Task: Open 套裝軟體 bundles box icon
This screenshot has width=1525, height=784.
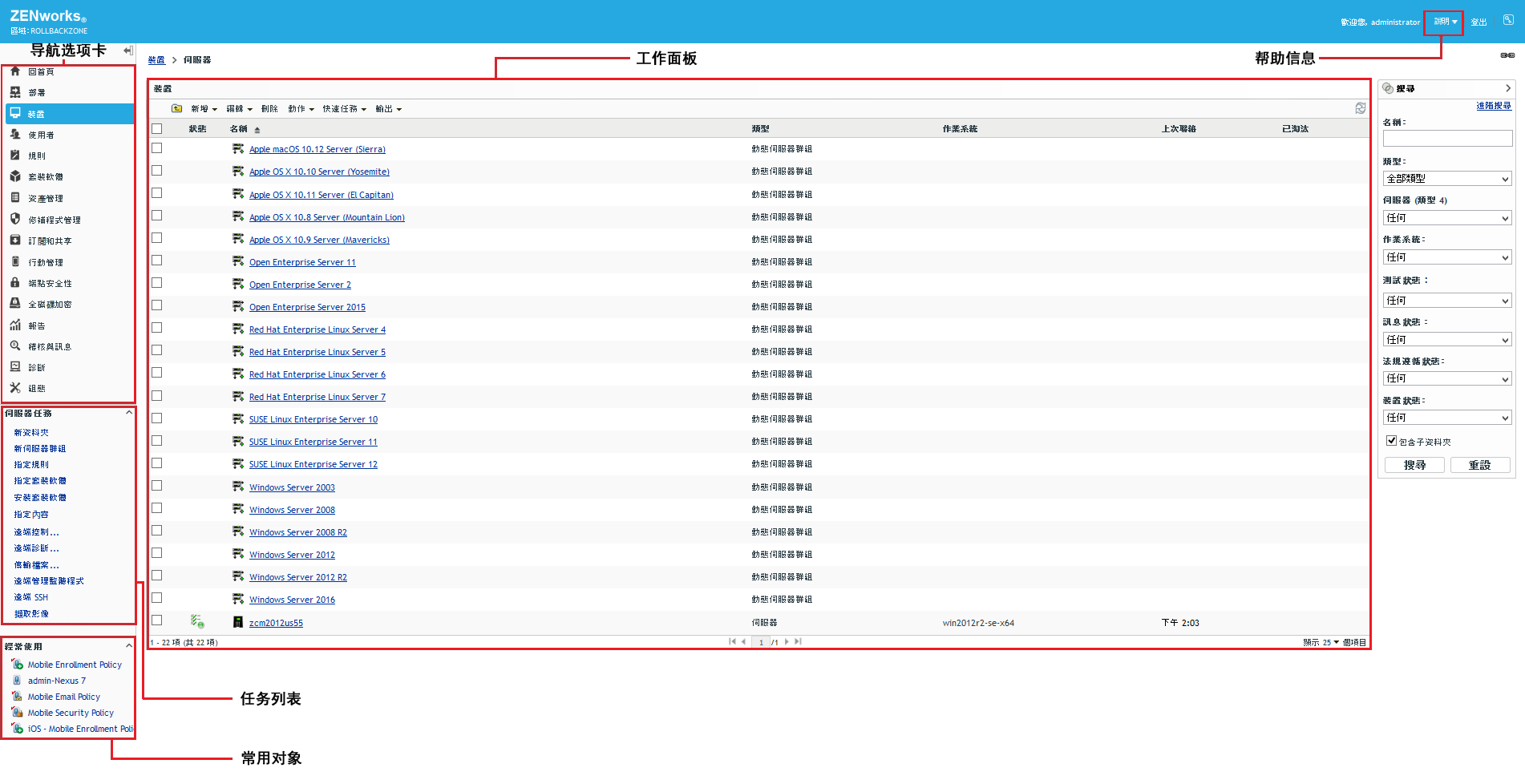Action: (15, 176)
